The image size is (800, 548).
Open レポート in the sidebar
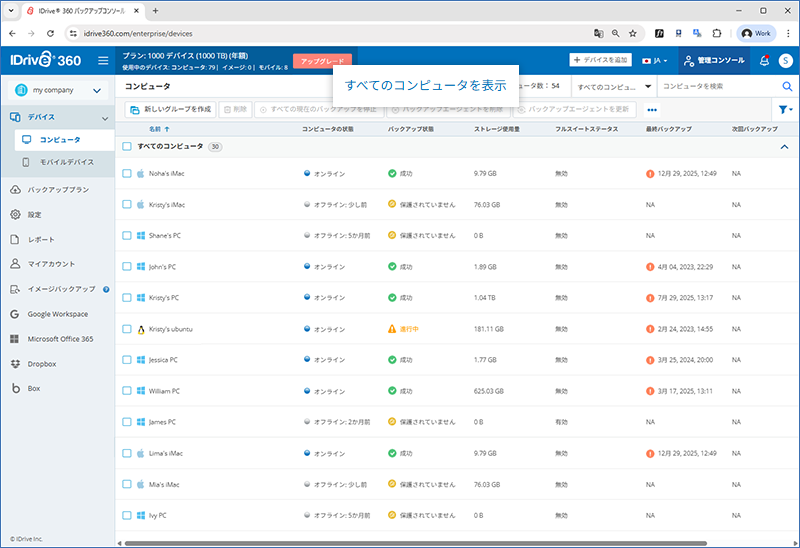[41, 239]
